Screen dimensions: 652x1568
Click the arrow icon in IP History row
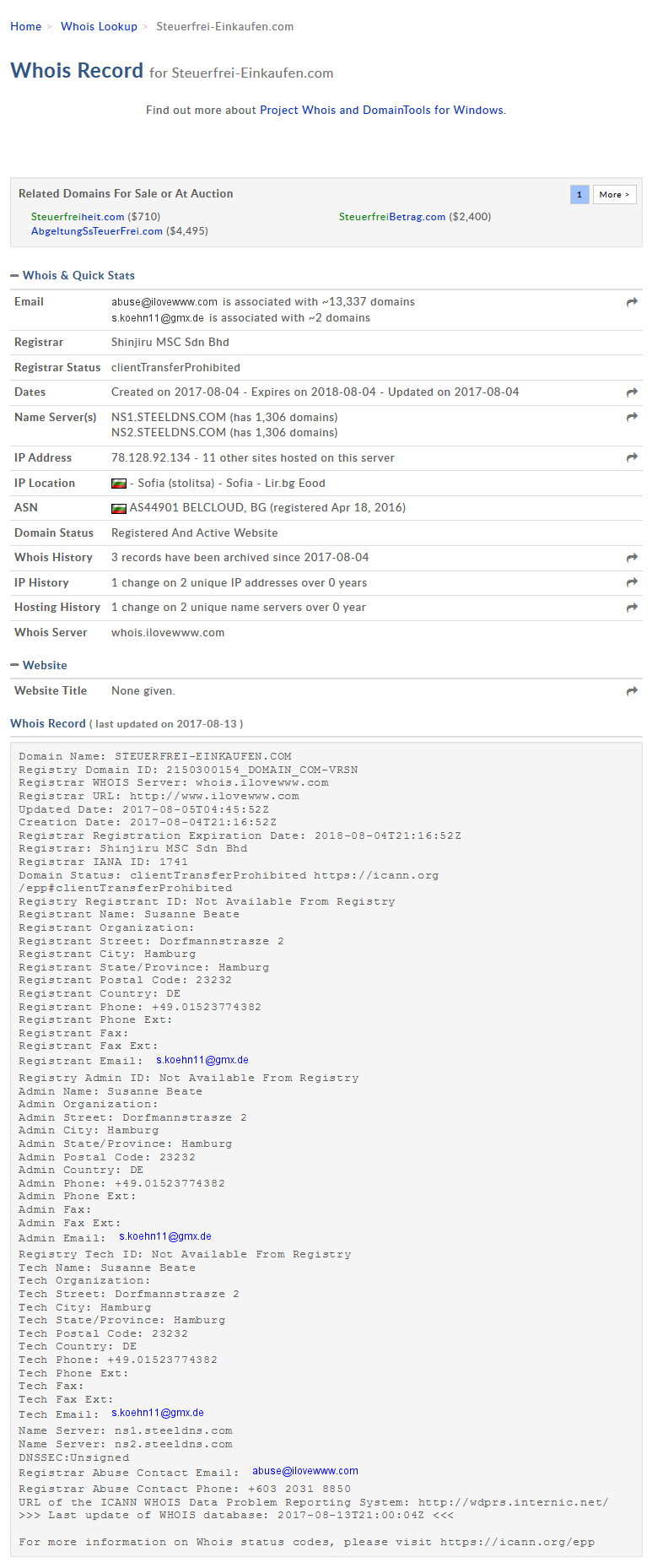coord(632,582)
